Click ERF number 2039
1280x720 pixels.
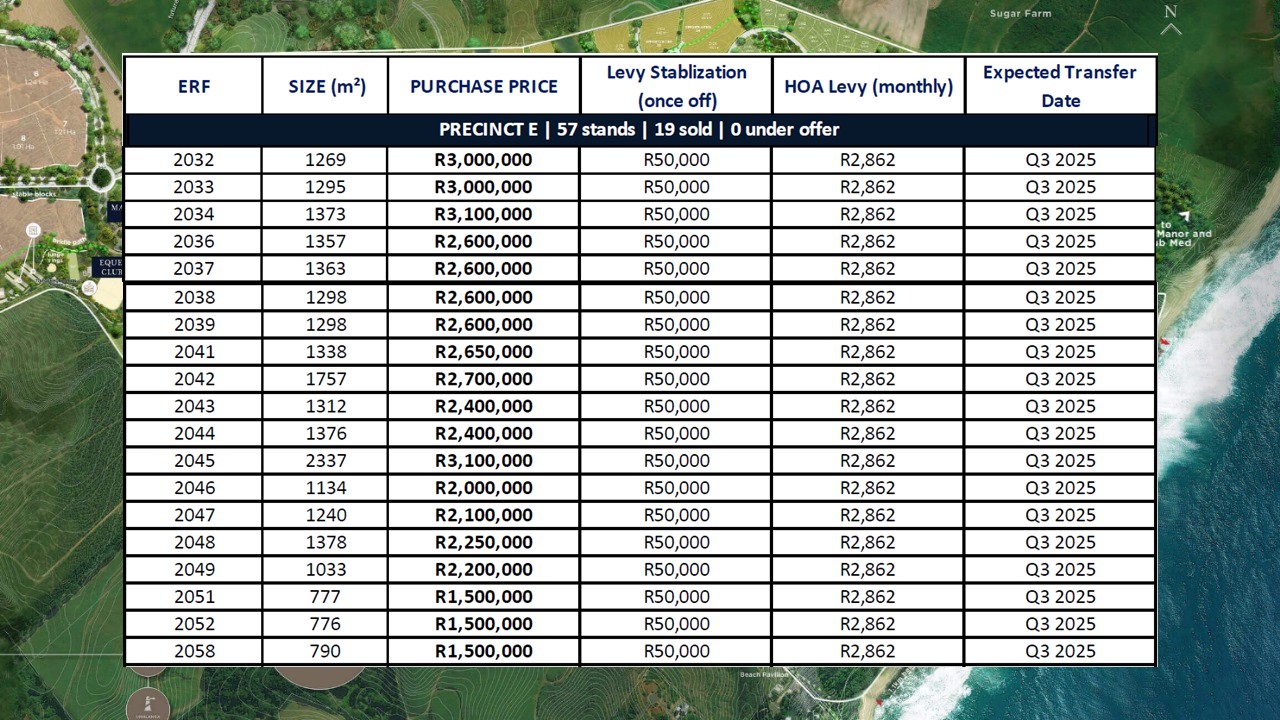194,324
